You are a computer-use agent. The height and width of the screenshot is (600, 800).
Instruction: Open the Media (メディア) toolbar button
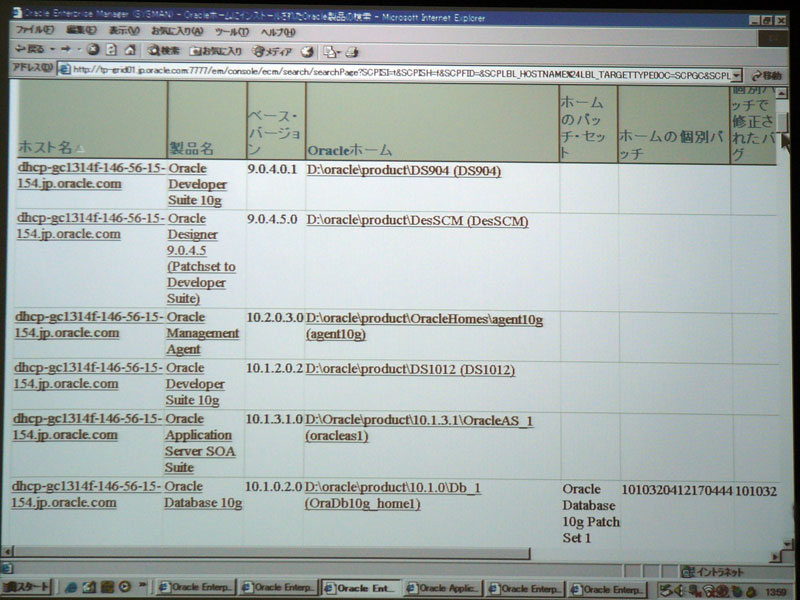point(272,52)
